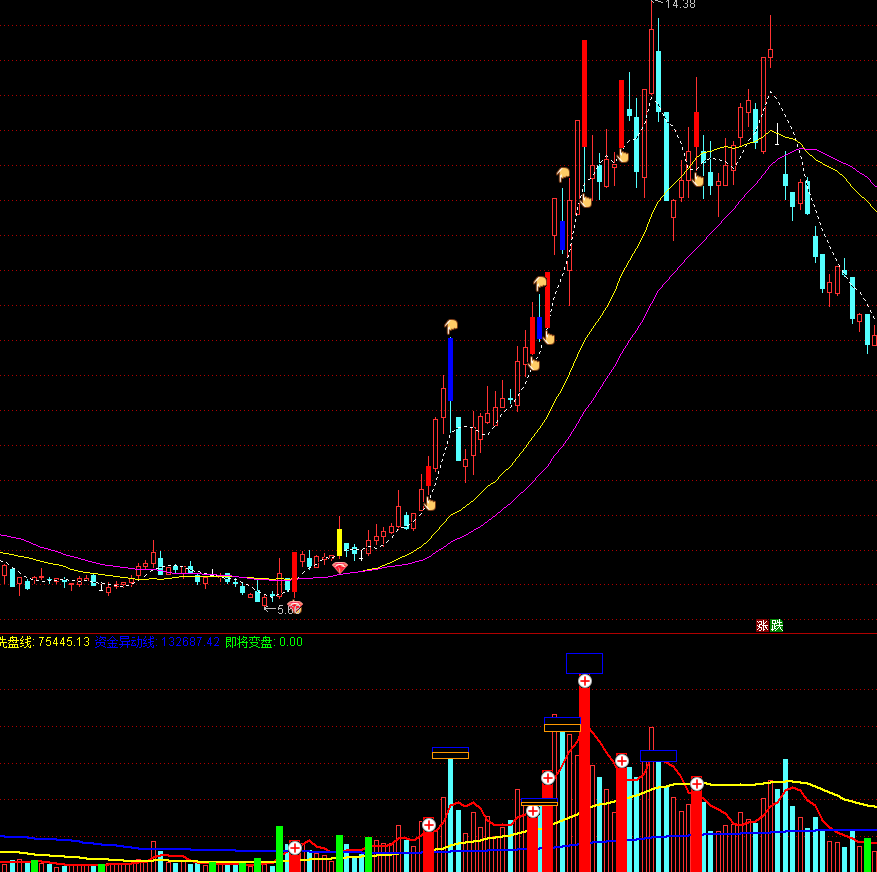Click the plus marker on the tallest red volume bar
Image resolution: width=877 pixels, height=872 pixels.
[x=585, y=681]
